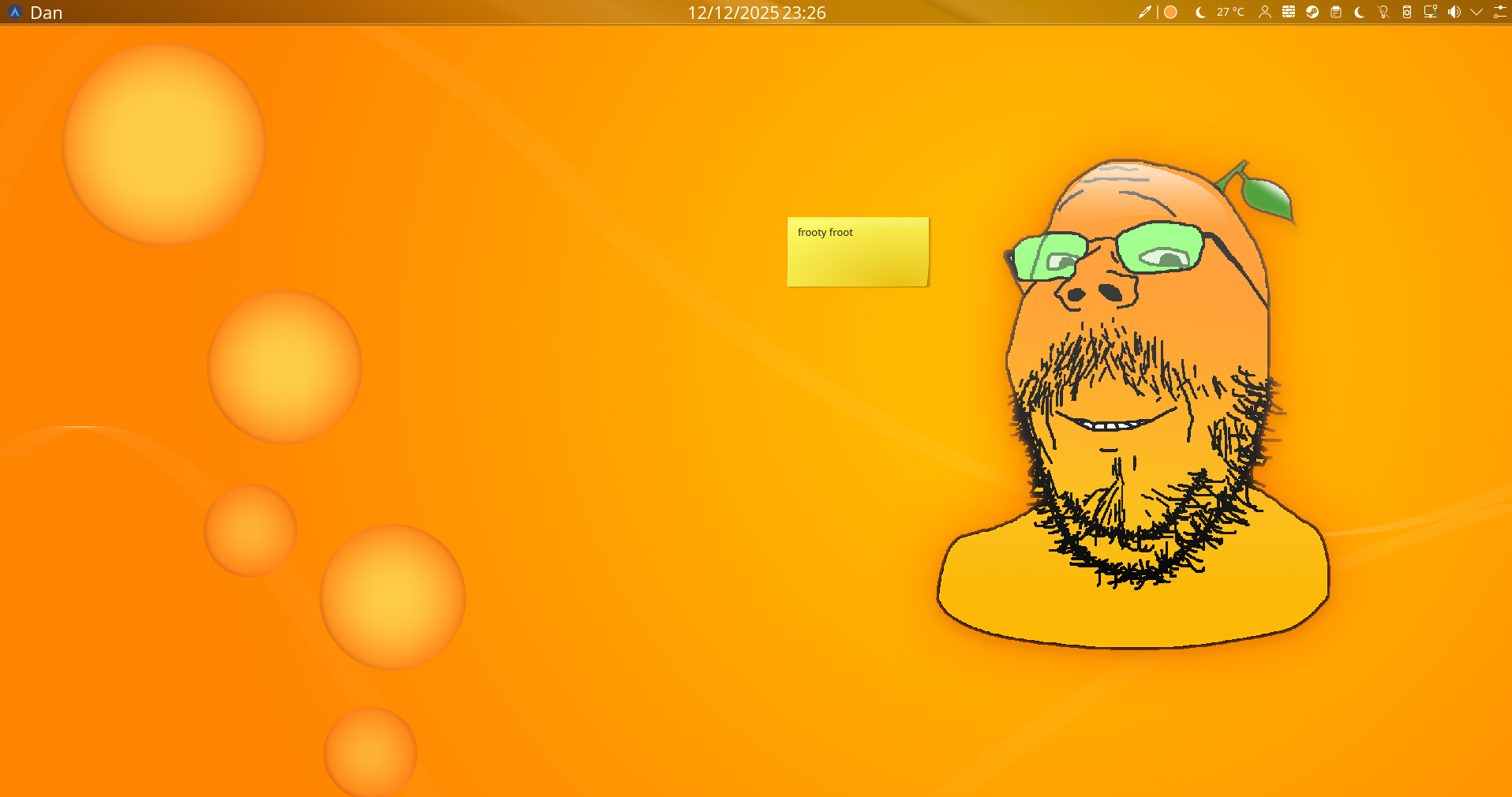Open the user account icon in tray
This screenshot has height=797, width=1512.
pyautogui.click(x=1265, y=12)
